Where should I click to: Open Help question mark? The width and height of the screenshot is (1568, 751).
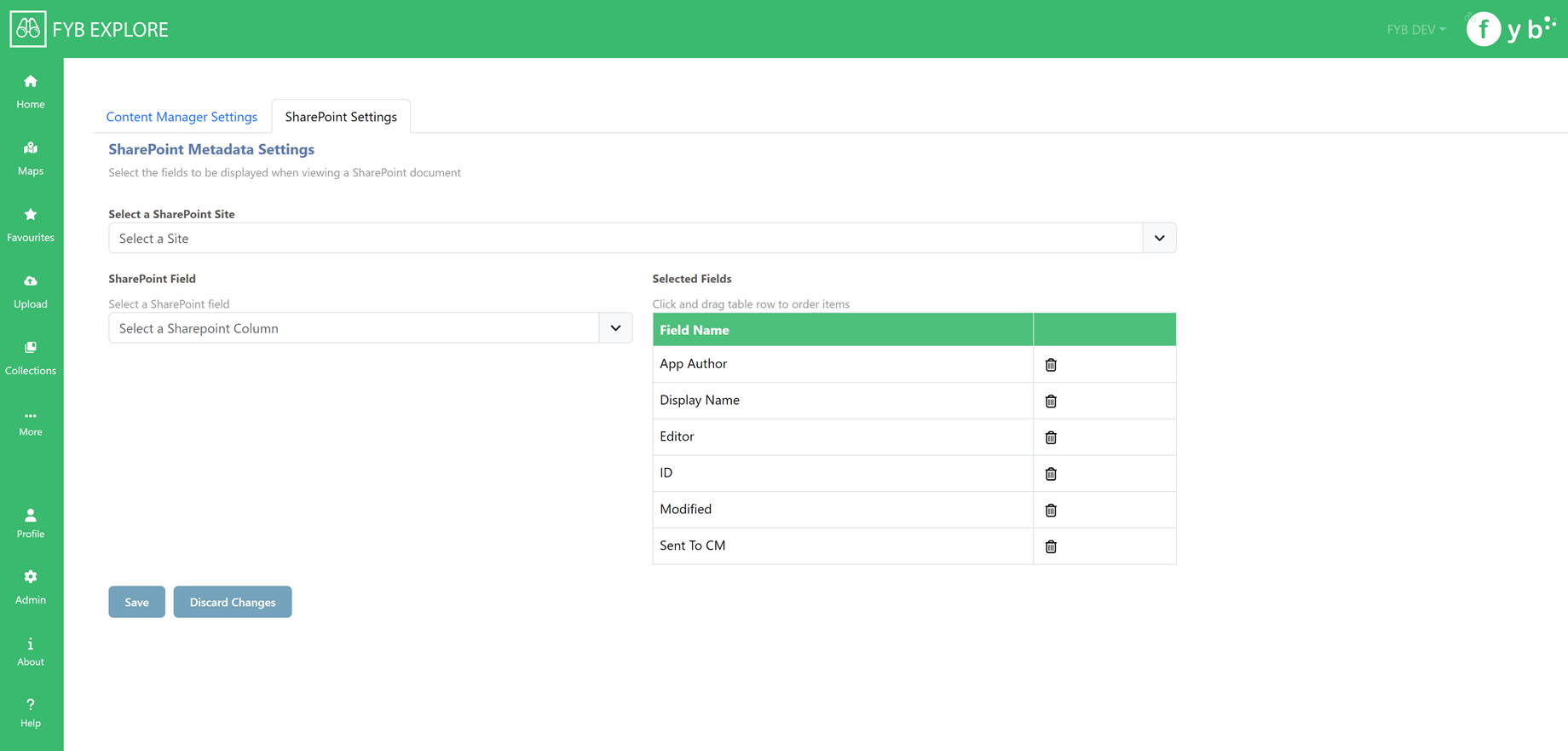point(31,713)
